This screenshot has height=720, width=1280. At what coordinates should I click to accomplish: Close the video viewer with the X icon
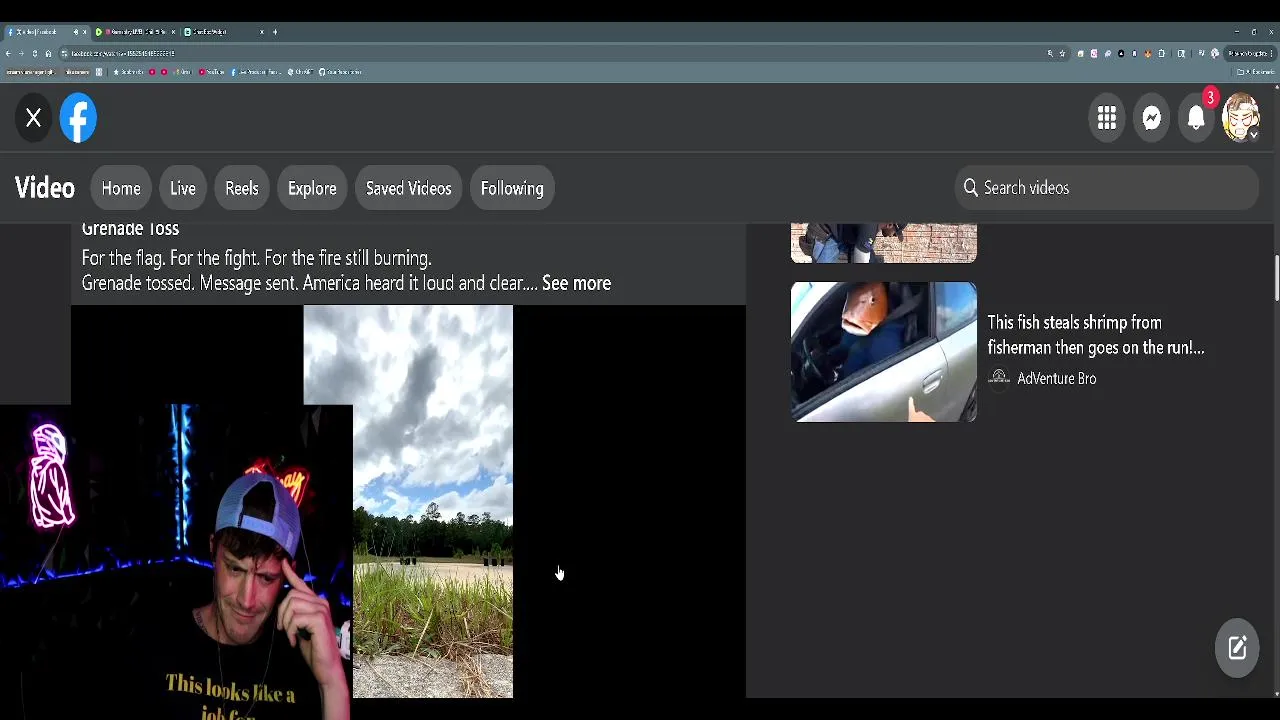click(x=33, y=118)
